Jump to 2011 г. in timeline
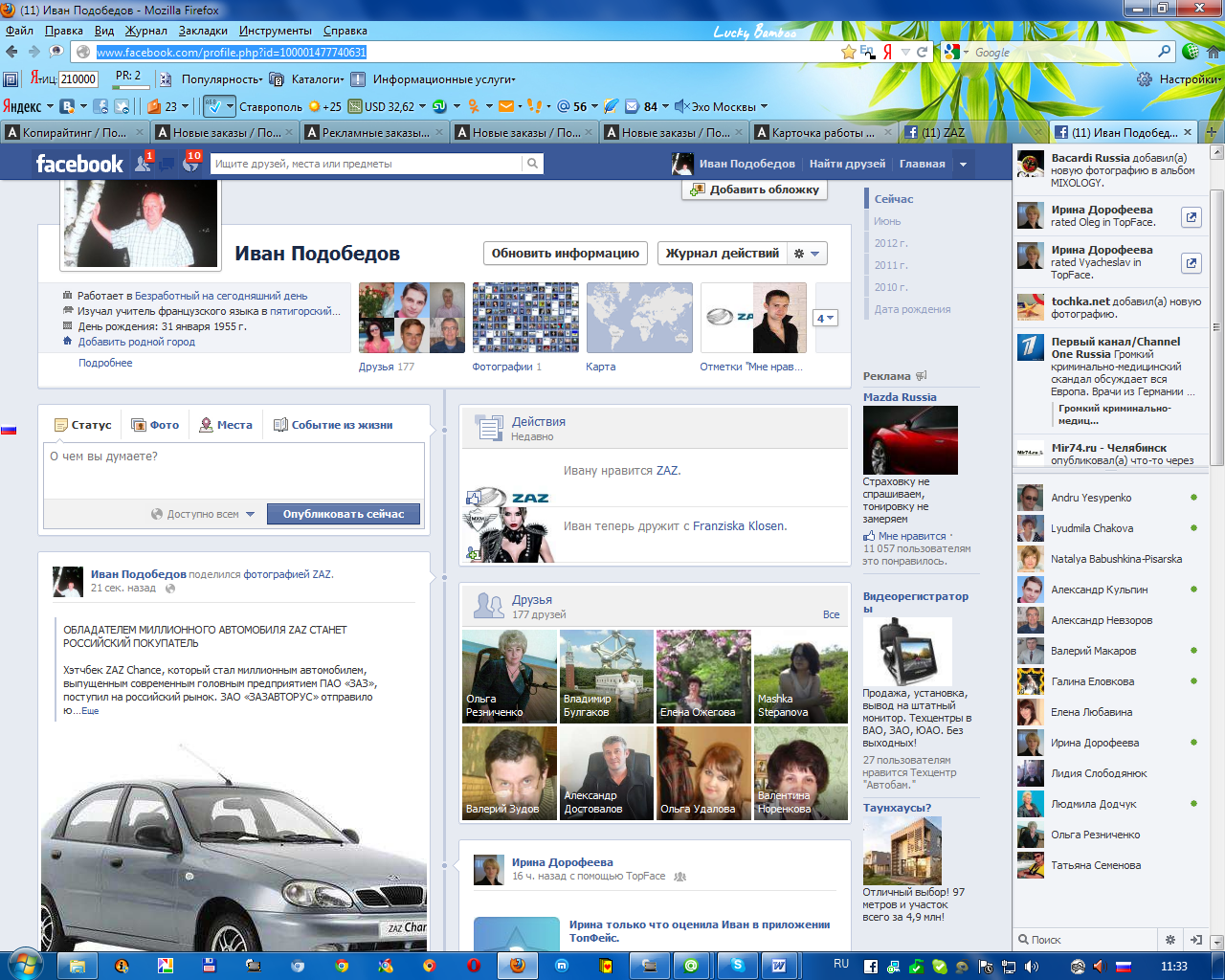The image size is (1225, 980). pyautogui.click(x=890, y=265)
